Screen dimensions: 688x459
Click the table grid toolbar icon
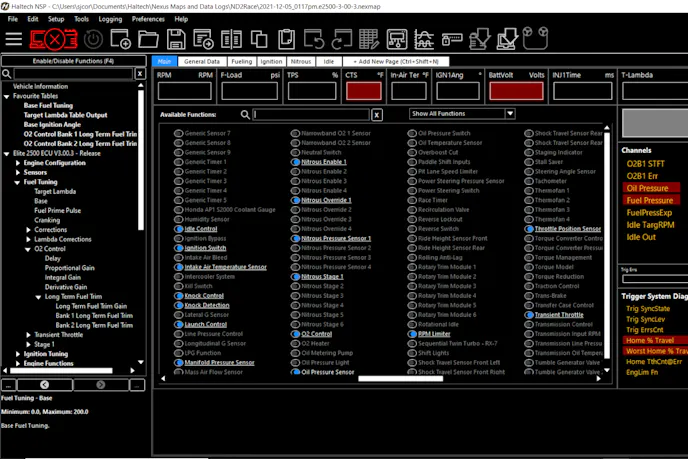click(x=369, y=40)
